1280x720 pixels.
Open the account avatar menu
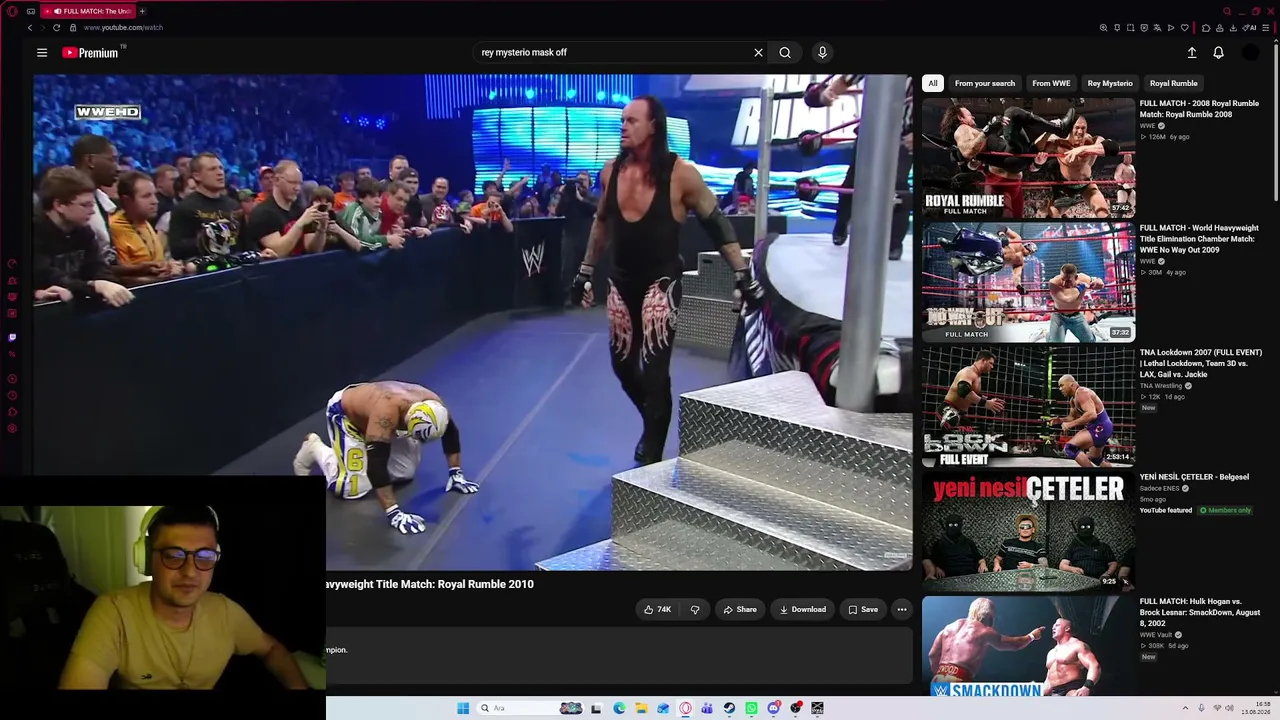(x=1250, y=53)
